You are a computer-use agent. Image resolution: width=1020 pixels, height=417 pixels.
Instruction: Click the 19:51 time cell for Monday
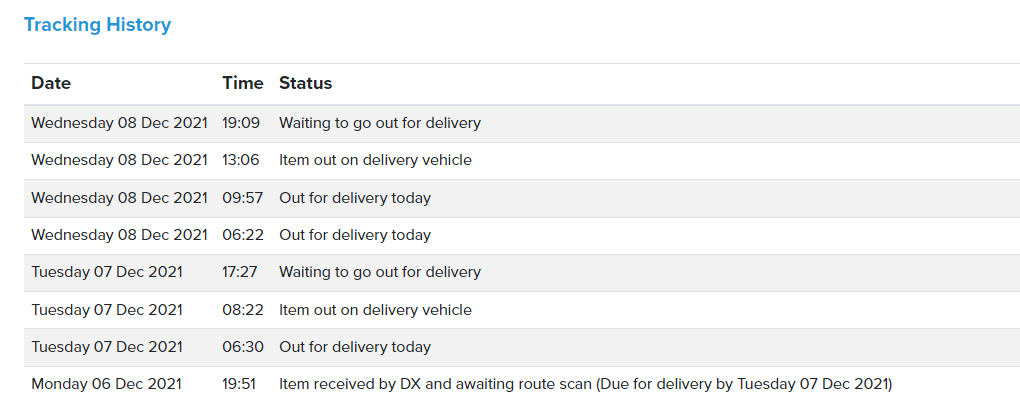(x=241, y=384)
